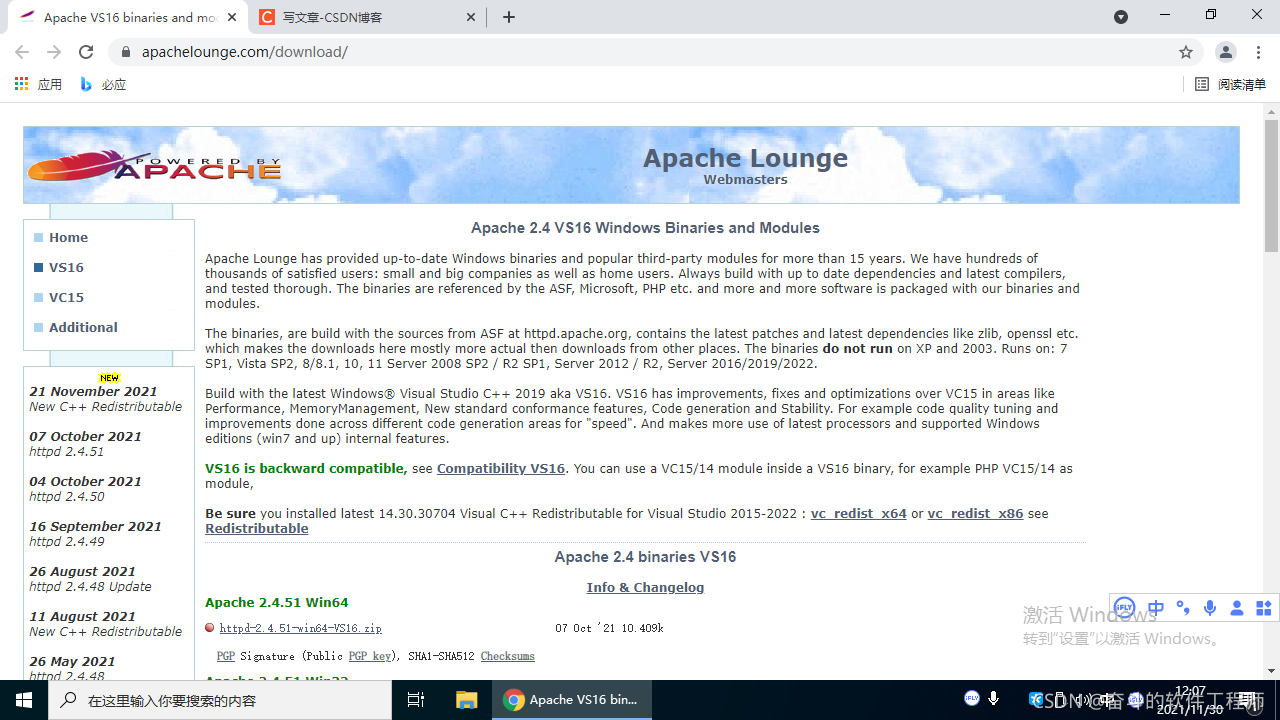
Task: Click the Apache 2.4.51 Win64 heading
Action: pos(276,602)
